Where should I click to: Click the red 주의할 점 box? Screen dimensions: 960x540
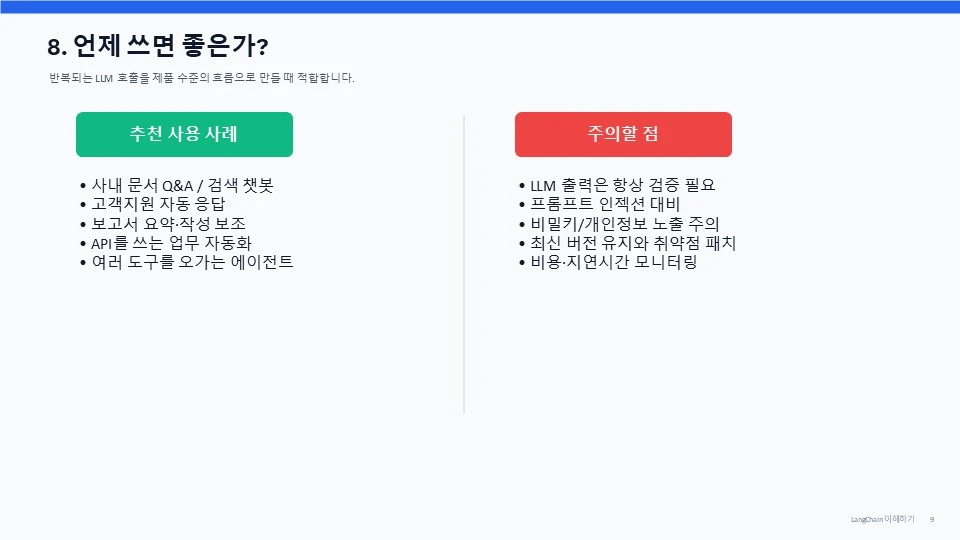pyautogui.click(x=623, y=134)
